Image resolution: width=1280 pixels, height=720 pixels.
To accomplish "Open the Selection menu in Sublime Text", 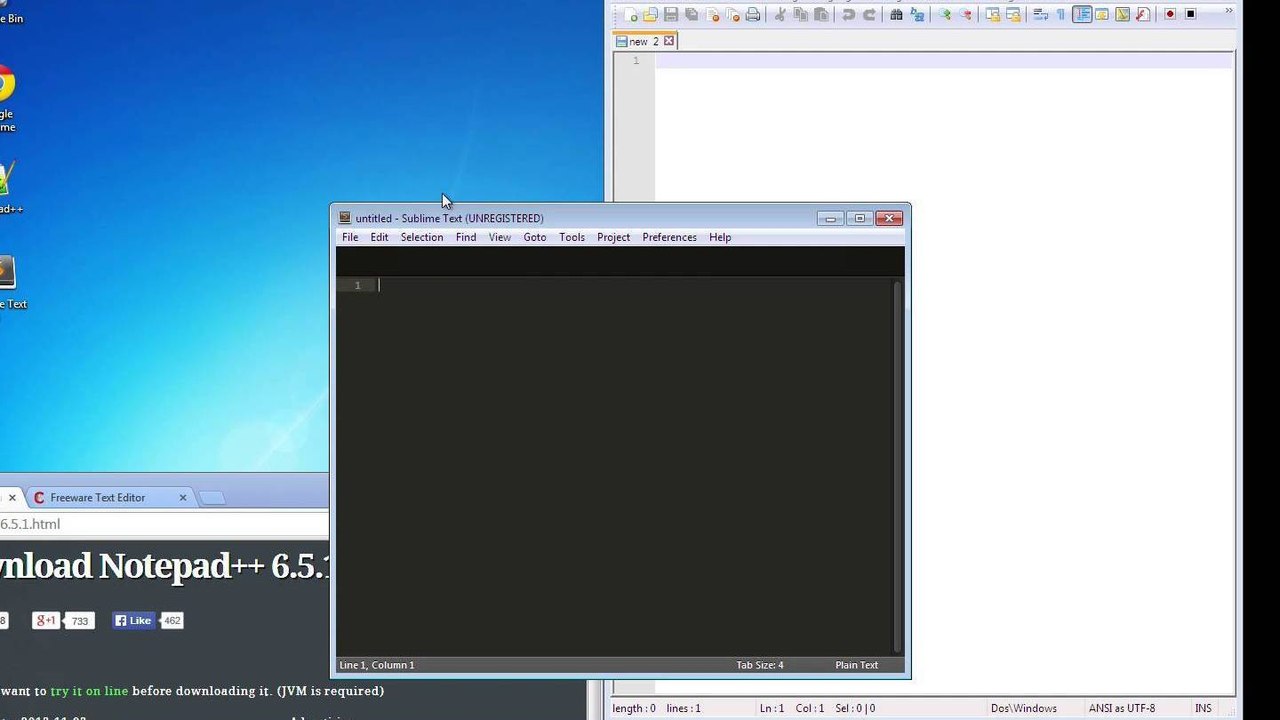I will pyautogui.click(x=422, y=237).
